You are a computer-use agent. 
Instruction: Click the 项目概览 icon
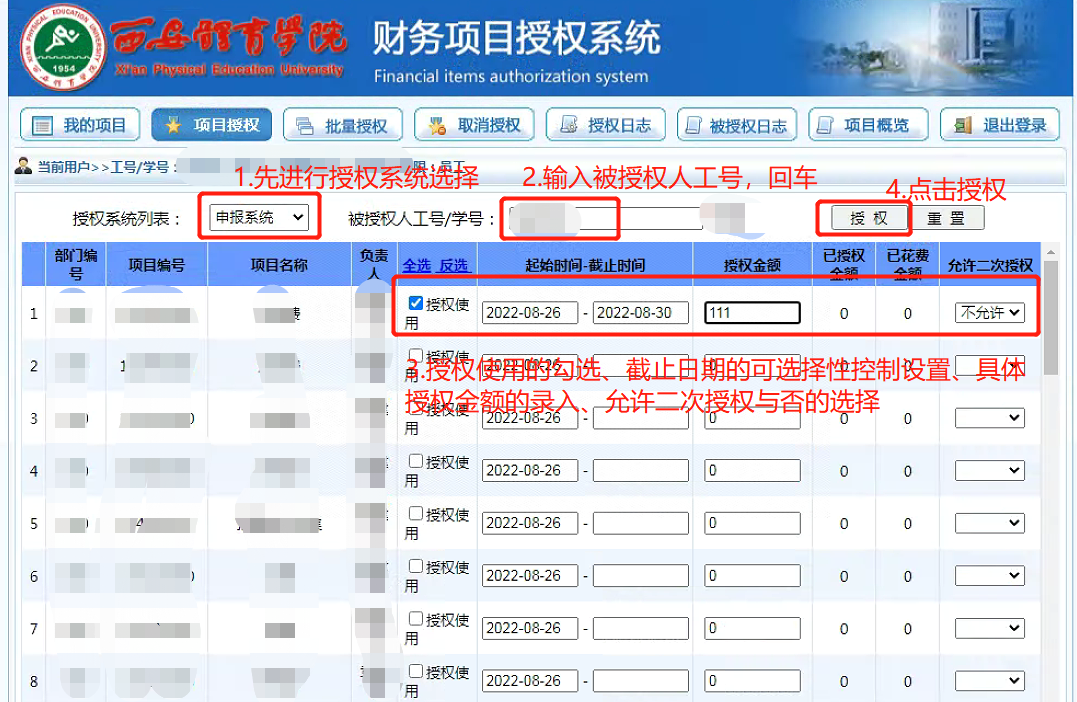coord(825,126)
